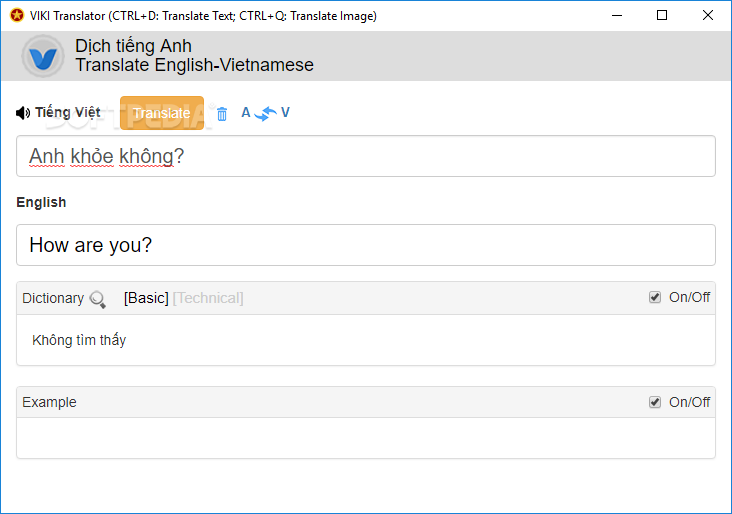The height and width of the screenshot is (514, 732).
Task: Click the 'Không tìm thấy' dictionary result
Action: coord(79,340)
